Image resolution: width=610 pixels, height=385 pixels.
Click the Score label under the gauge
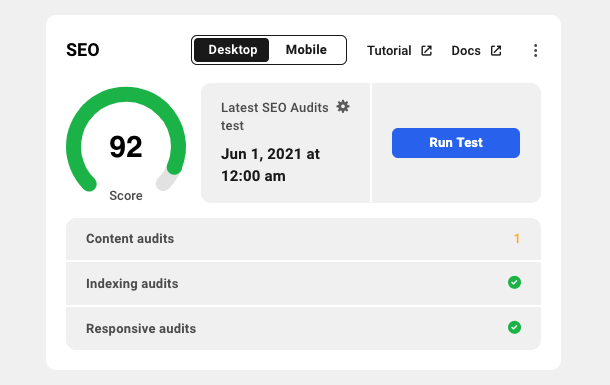(x=126, y=196)
